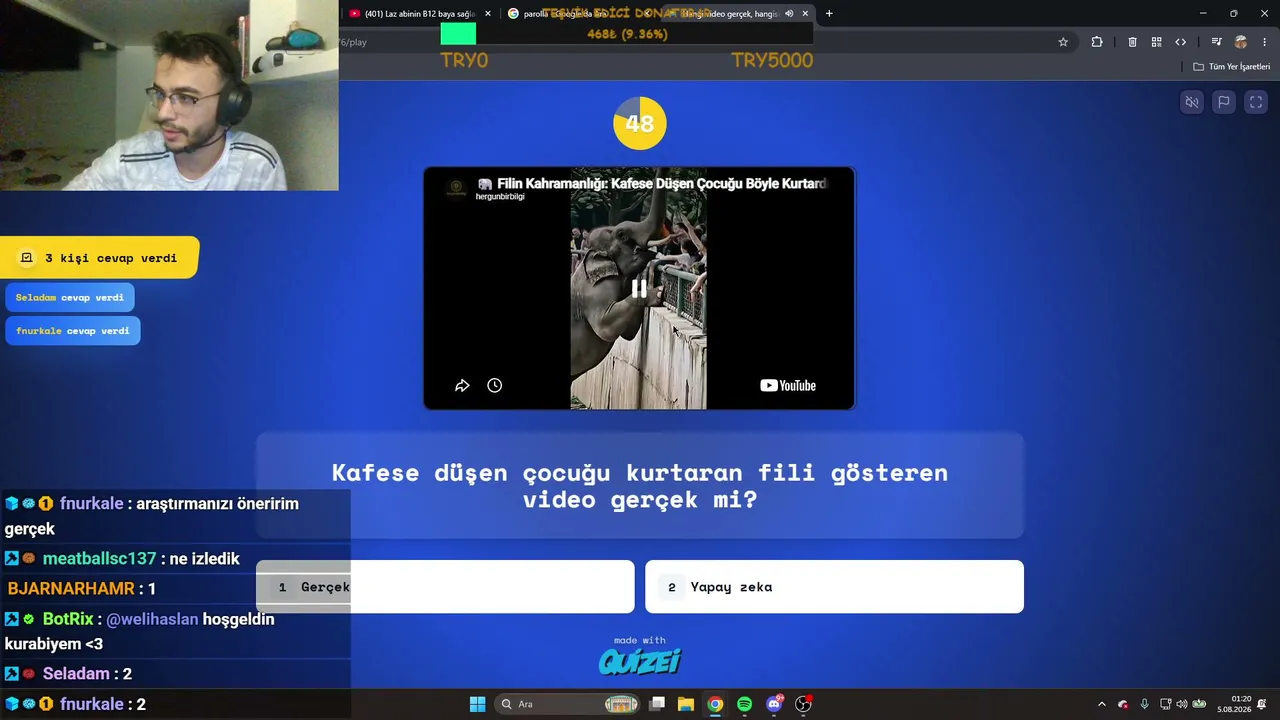Click the webcam overlay of the streamer
Screen dimensions: 1280x720
pyautogui.click(x=169, y=95)
